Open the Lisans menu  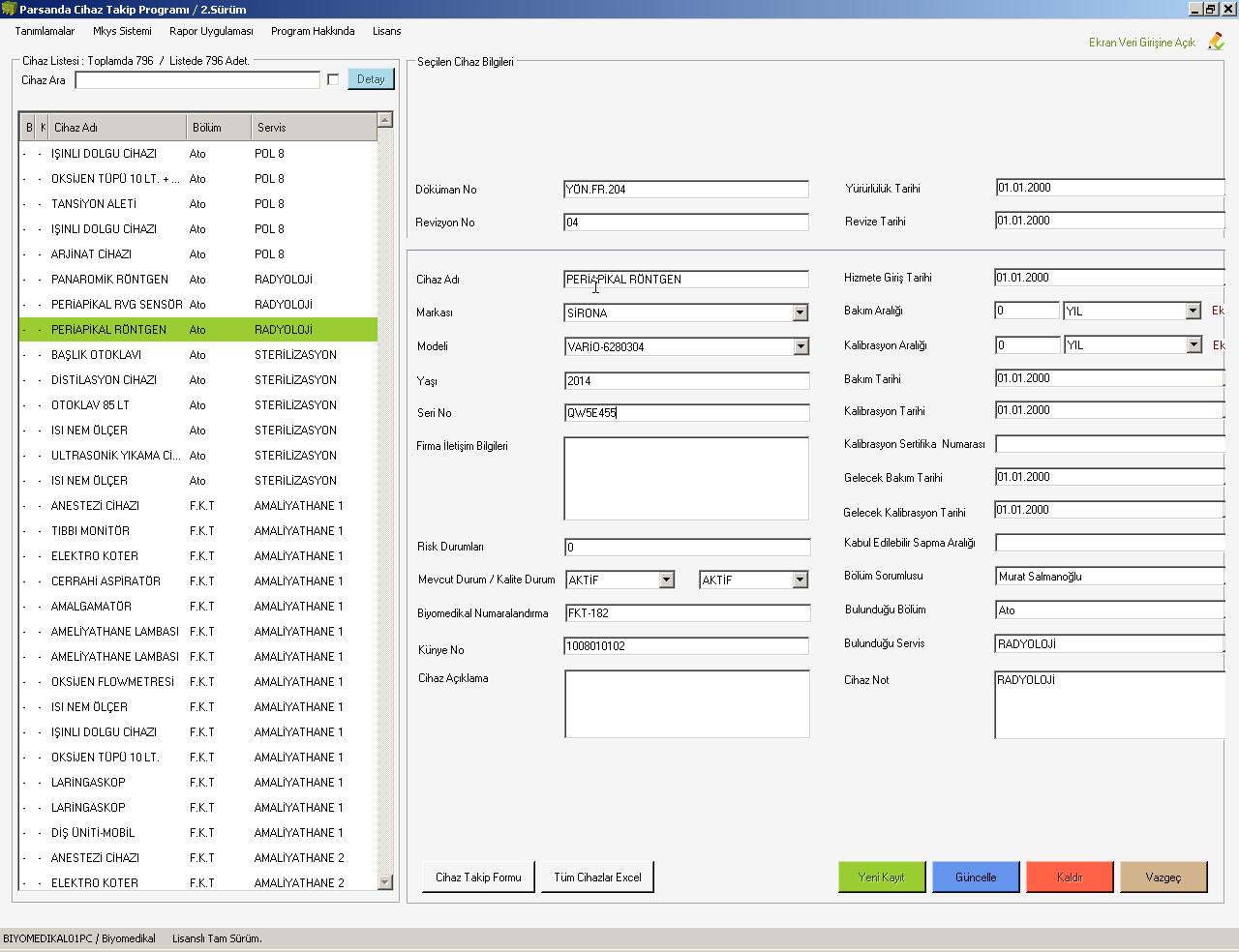[x=386, y=31]
